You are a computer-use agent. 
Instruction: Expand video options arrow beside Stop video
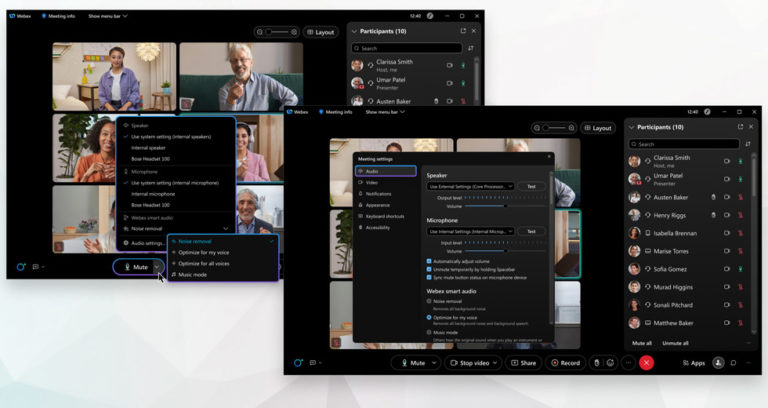(x=495, y=363)
